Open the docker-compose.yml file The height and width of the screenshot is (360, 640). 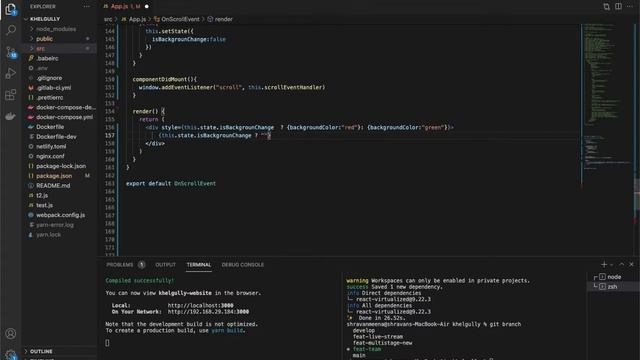pyautogui.click(x=64, y=117)
